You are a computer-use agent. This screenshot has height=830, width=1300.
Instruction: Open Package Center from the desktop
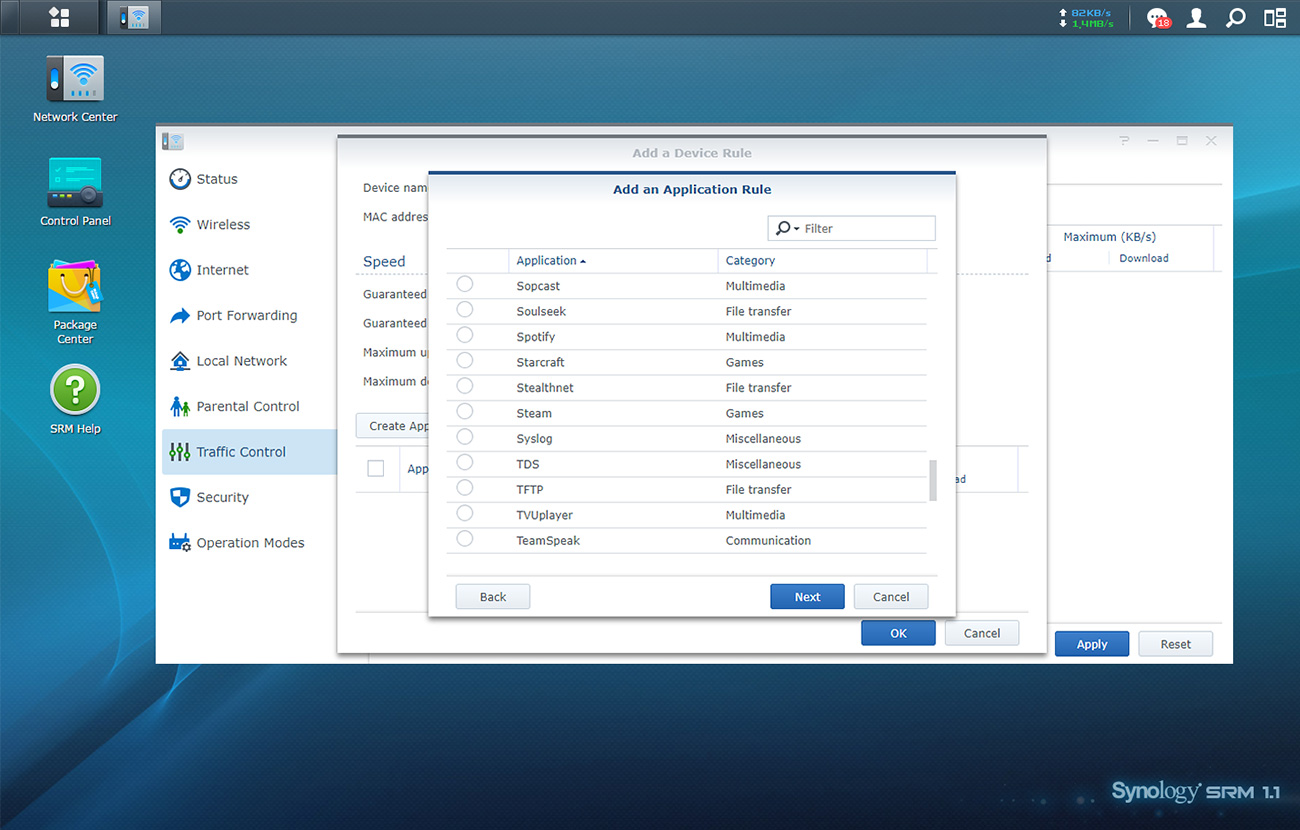click(x=74, y=299)
